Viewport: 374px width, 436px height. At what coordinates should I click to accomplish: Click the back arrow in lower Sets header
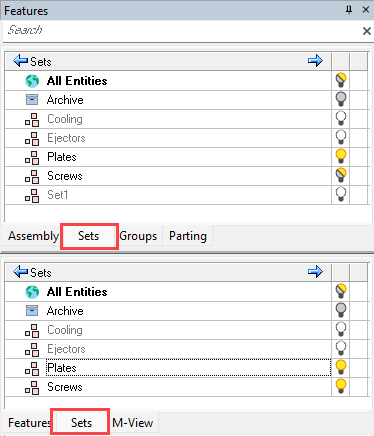tap(21, 272)
